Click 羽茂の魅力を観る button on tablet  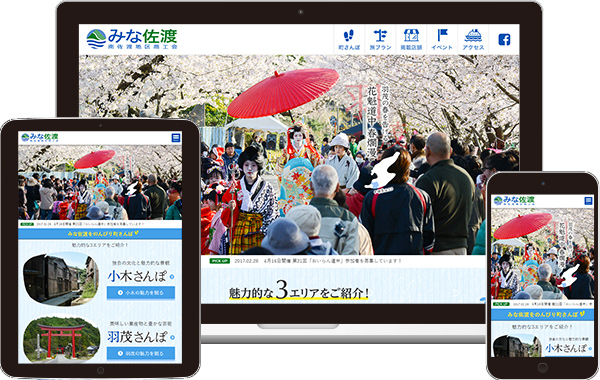pyautogui.click(x=141, y=353)
